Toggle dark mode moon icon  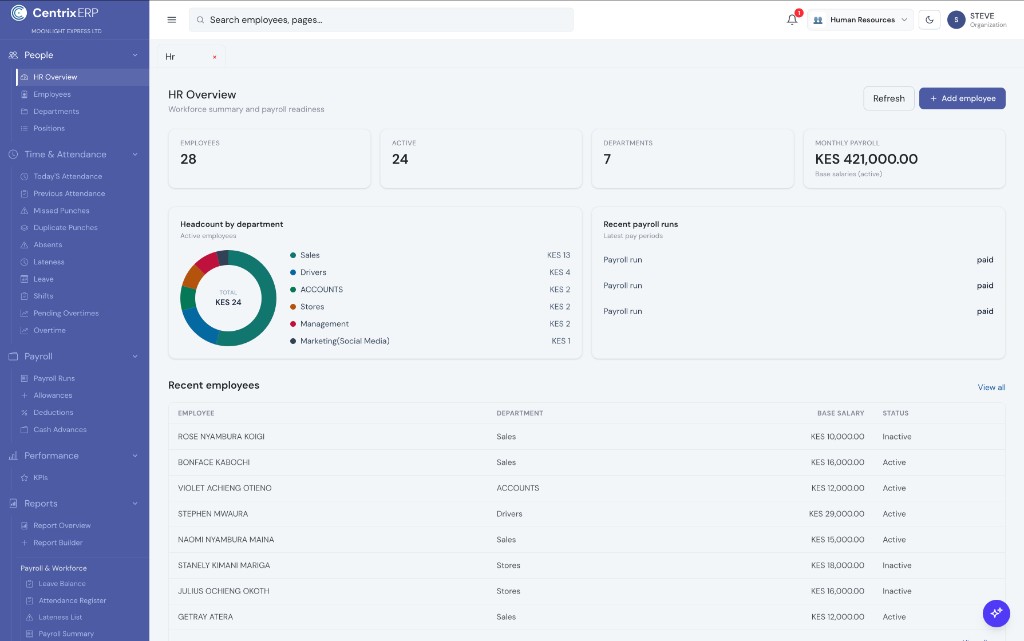coord(929,20)
